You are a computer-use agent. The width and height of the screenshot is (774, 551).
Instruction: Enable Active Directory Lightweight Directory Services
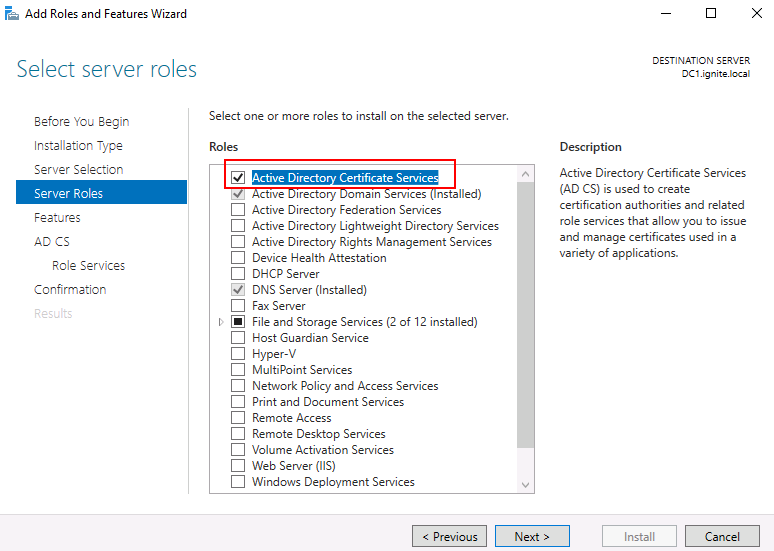238,226
